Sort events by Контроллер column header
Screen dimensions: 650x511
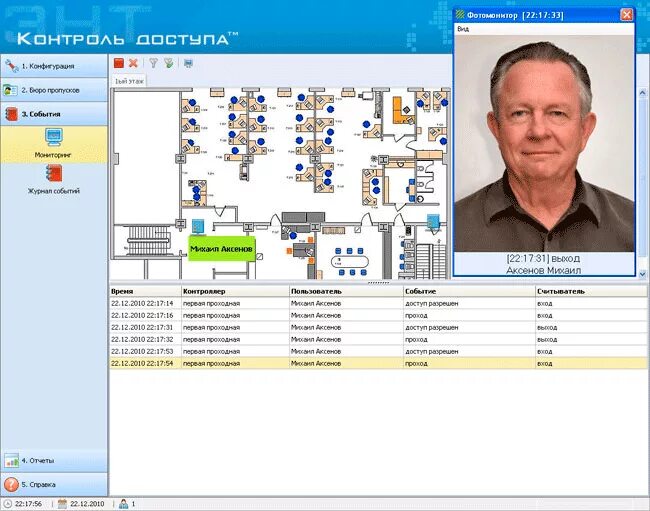click(x=235, y=291)
